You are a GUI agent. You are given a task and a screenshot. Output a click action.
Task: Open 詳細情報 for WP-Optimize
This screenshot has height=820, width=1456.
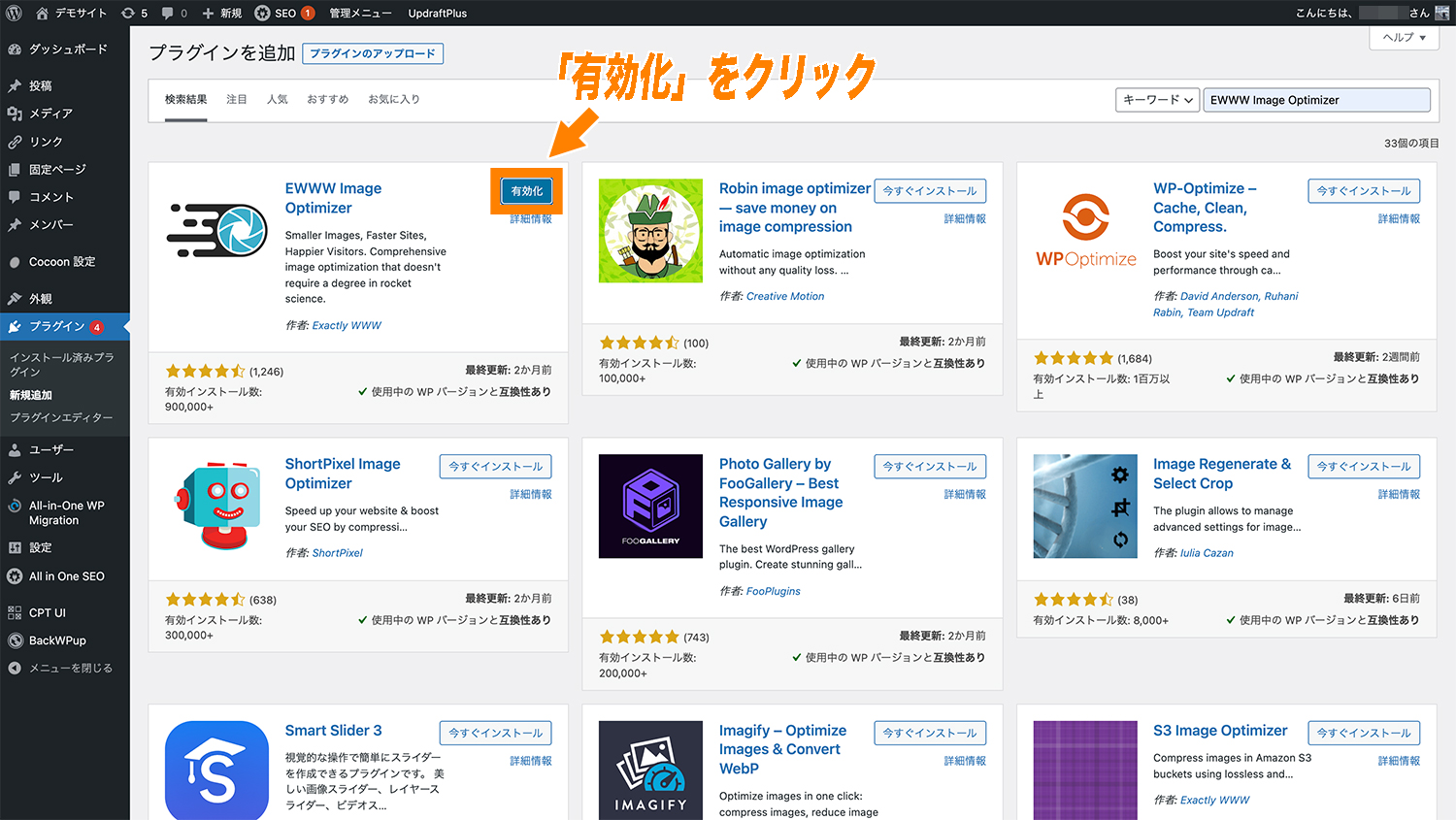[1398, 218]
